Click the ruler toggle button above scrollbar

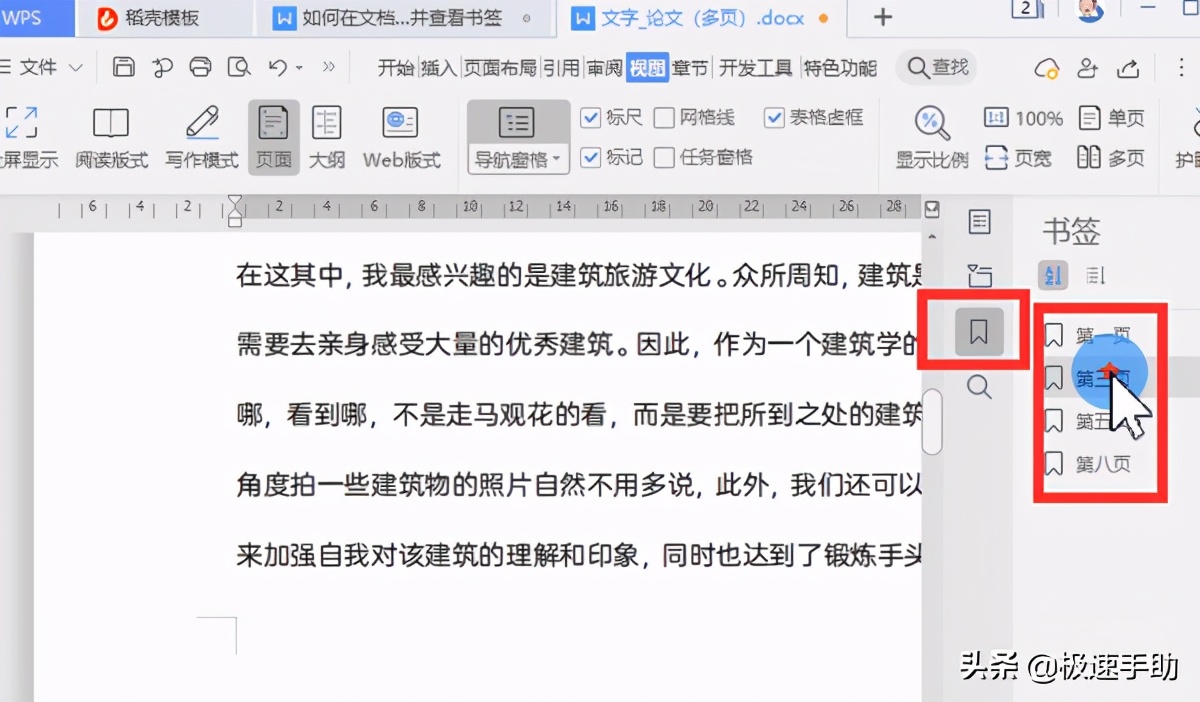932,208
